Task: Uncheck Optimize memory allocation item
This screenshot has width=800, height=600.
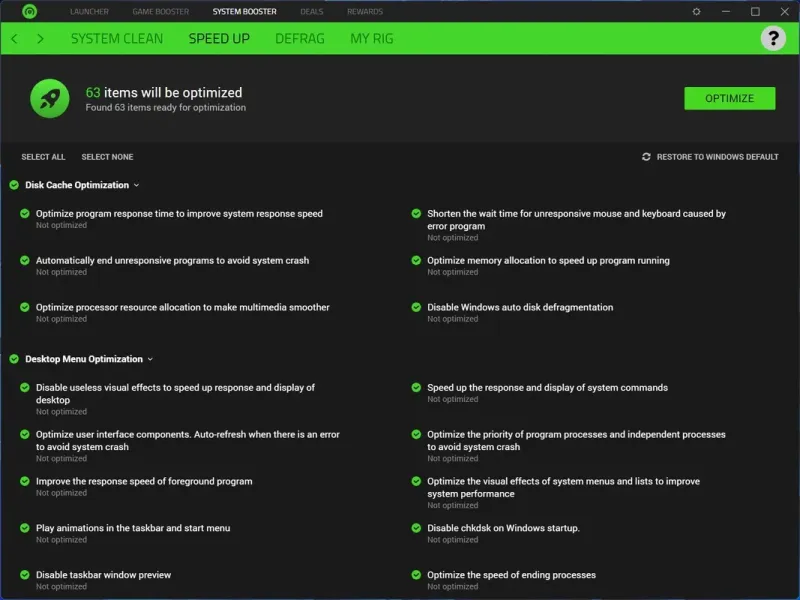Action: click(416, 260)
